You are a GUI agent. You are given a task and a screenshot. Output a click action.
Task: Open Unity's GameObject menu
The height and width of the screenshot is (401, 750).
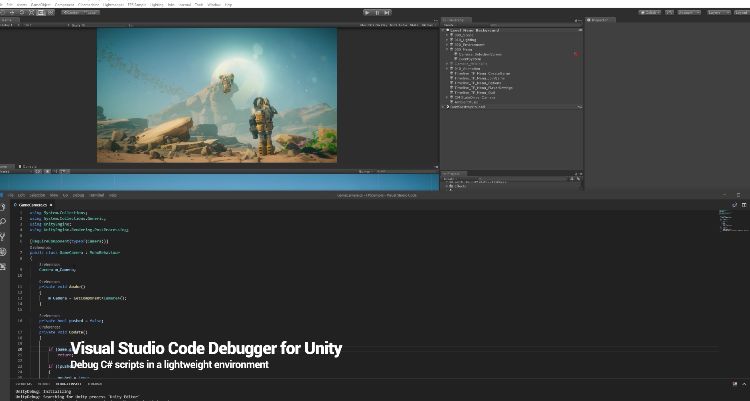tap(41, 4)
